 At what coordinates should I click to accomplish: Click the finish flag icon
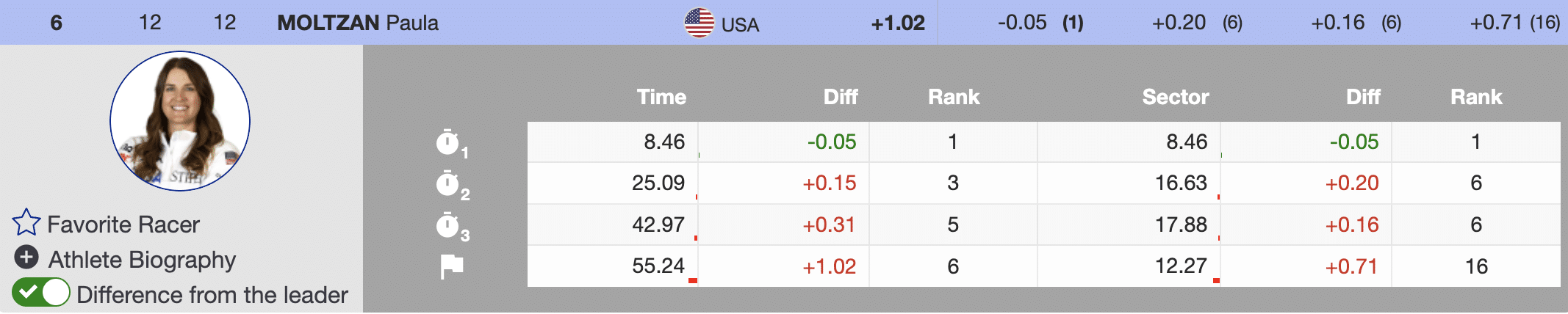[451, 266]
